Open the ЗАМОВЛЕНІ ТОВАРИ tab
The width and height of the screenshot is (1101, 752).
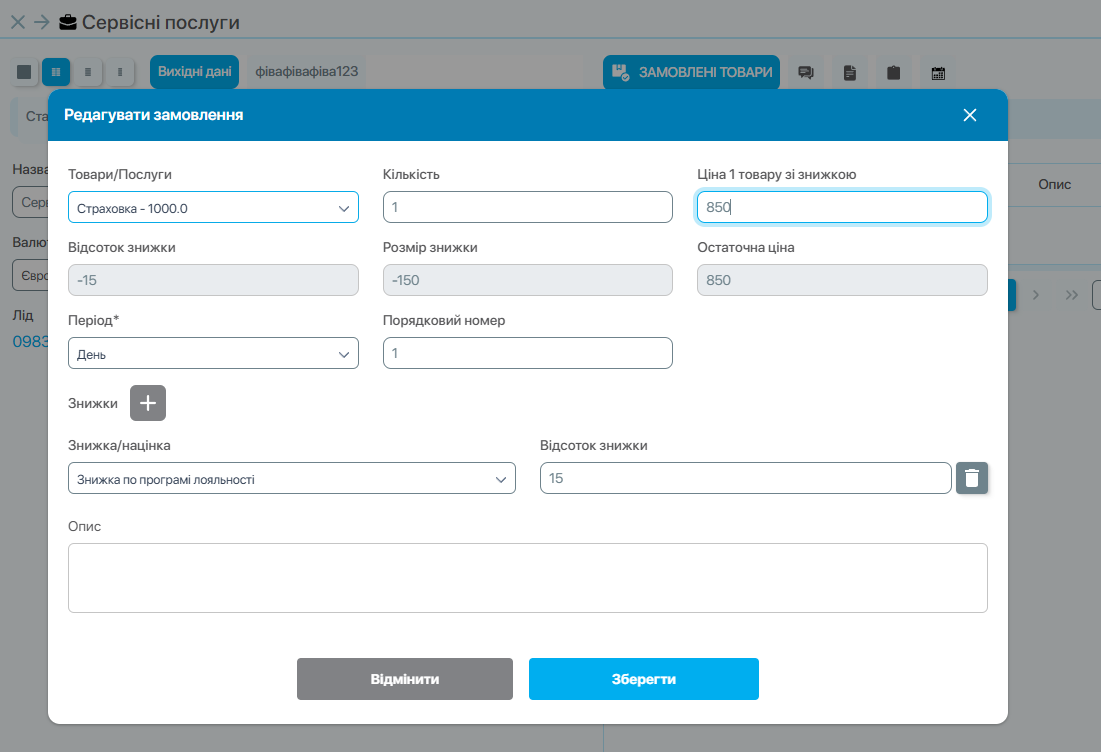[691, 72]
